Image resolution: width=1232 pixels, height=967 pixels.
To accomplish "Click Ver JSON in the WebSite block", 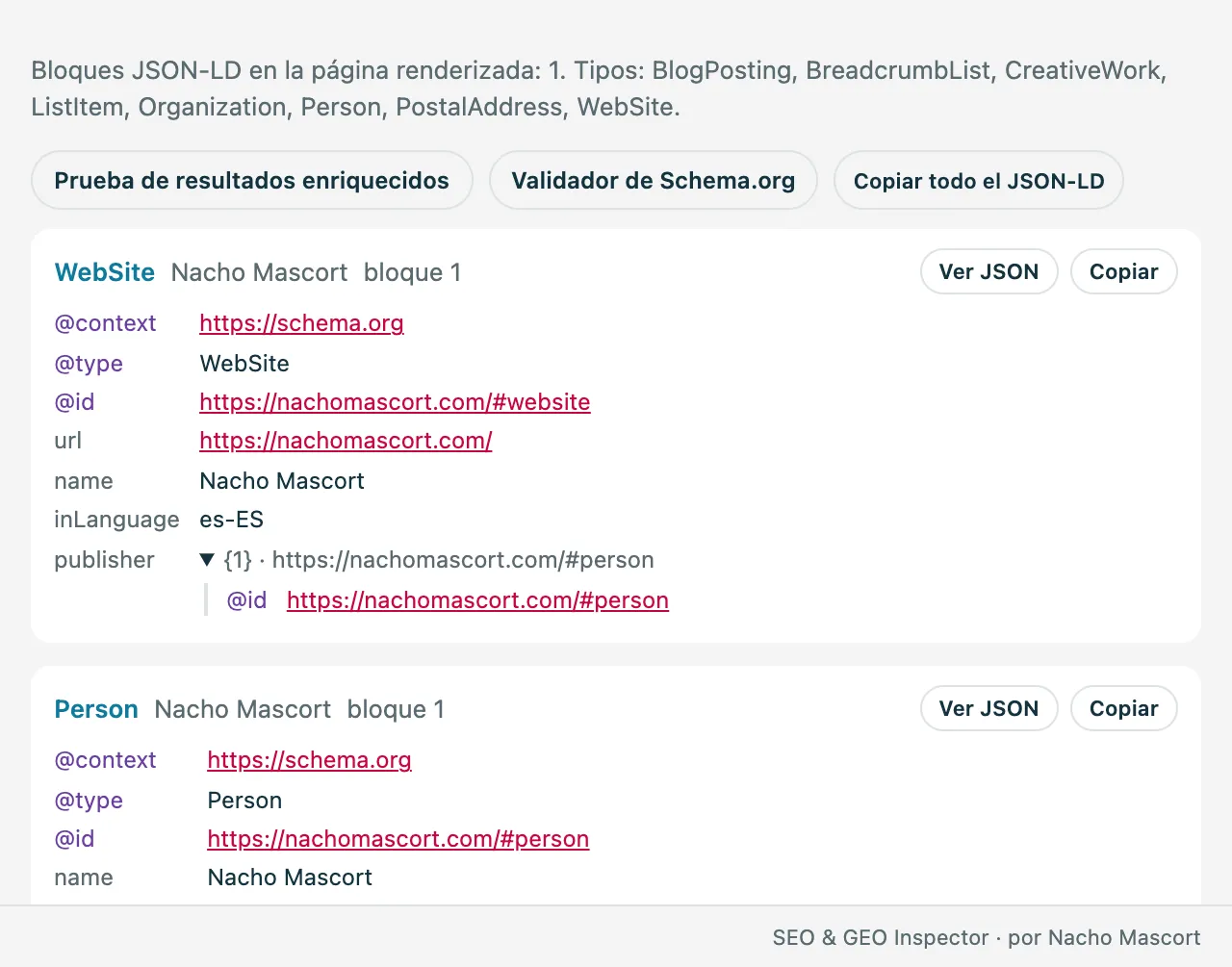I will [x=988, y=271].
